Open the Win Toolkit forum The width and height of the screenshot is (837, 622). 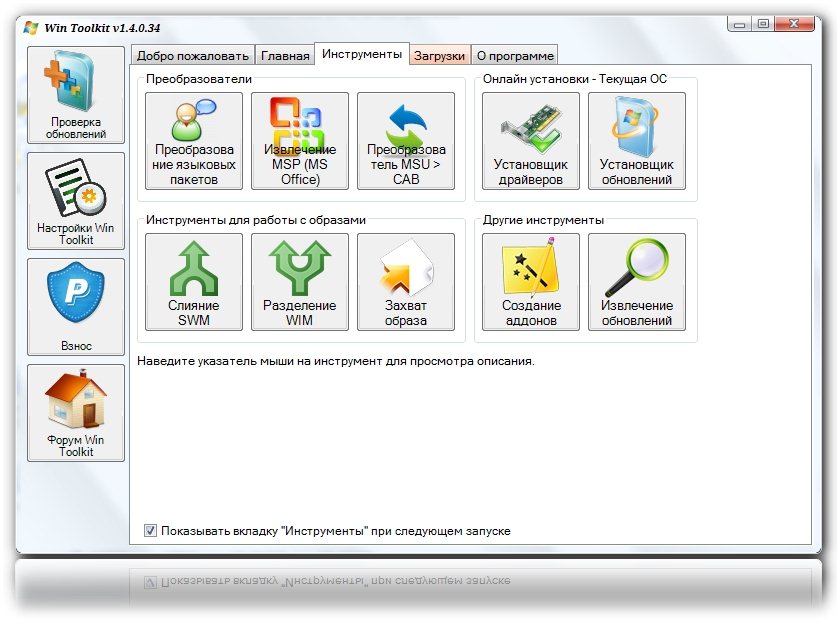pyautogui.click(x=76, y=413)
